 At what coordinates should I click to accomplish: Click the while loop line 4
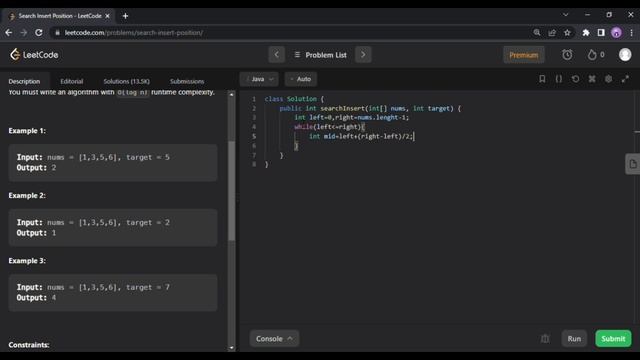pyautogui.click(x=329, y=127)
